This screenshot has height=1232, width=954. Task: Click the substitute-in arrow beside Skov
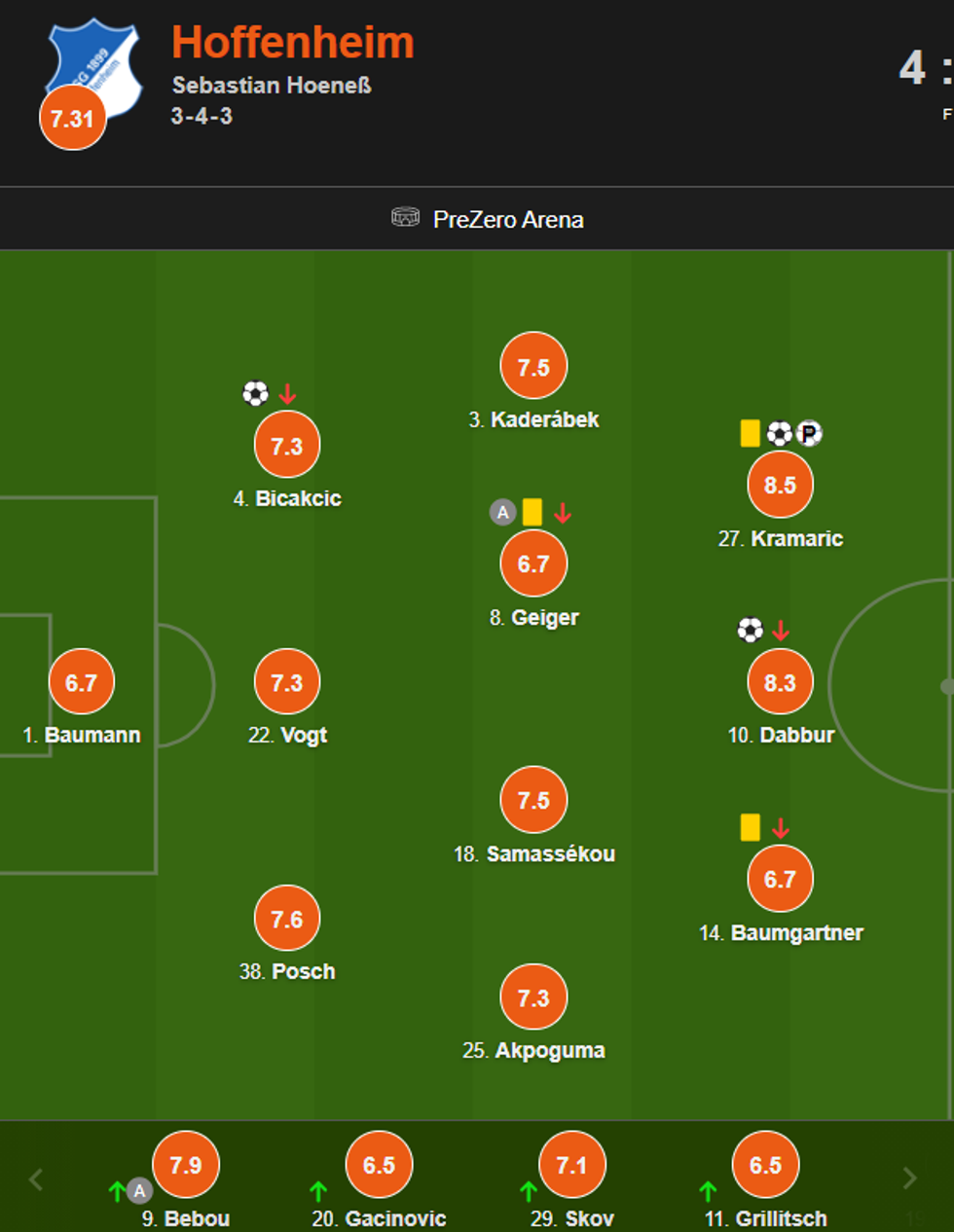click(529, 1190)
